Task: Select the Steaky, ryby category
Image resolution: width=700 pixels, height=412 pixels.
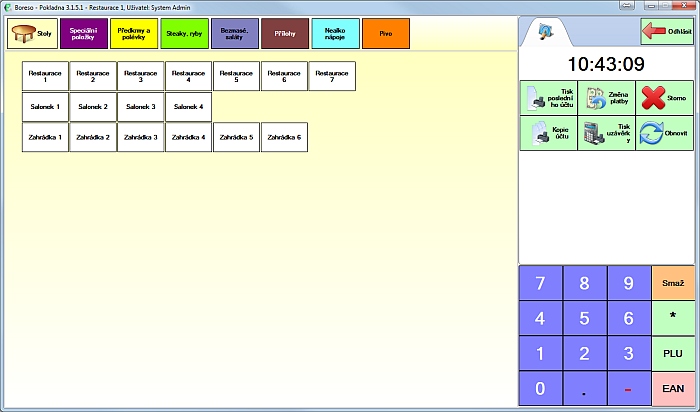Action: click(x=185, y=34)
